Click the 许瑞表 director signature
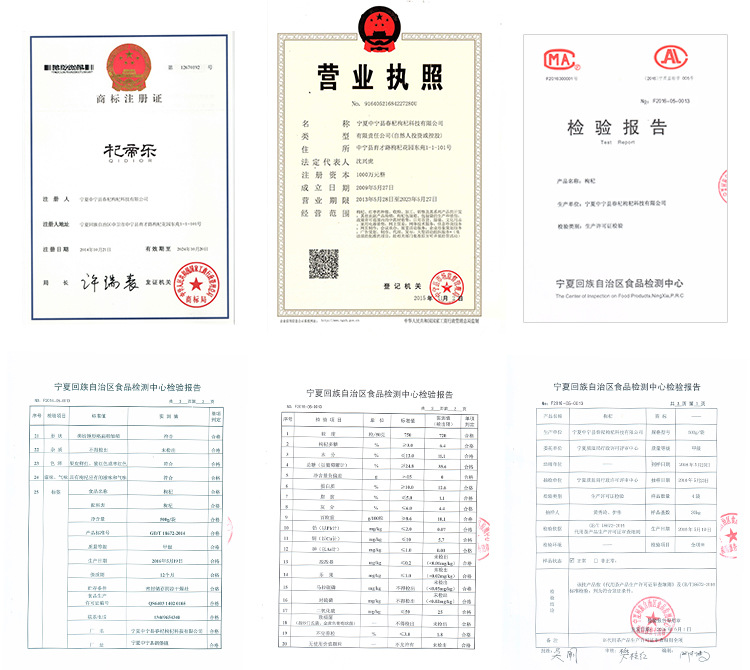The image size is (750, 670). click(110, 282)
